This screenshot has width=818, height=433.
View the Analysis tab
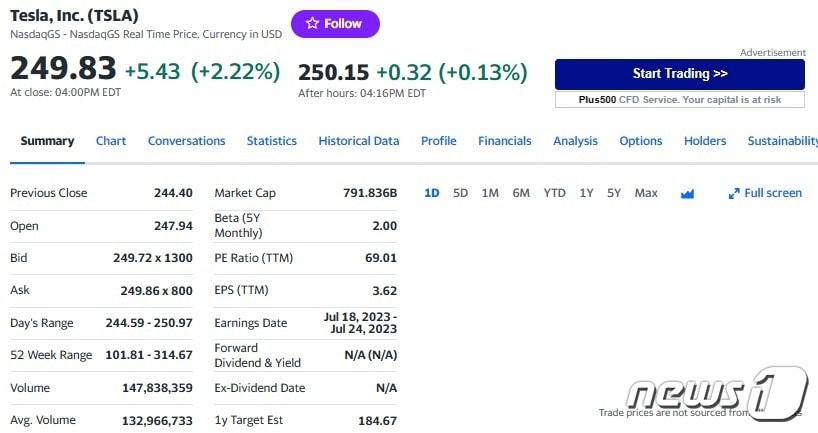click(x=575, y=141)
